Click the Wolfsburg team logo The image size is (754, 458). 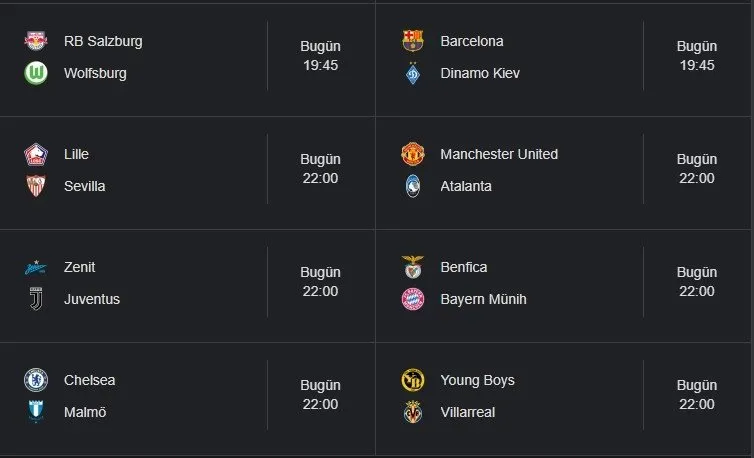point(36,73)
